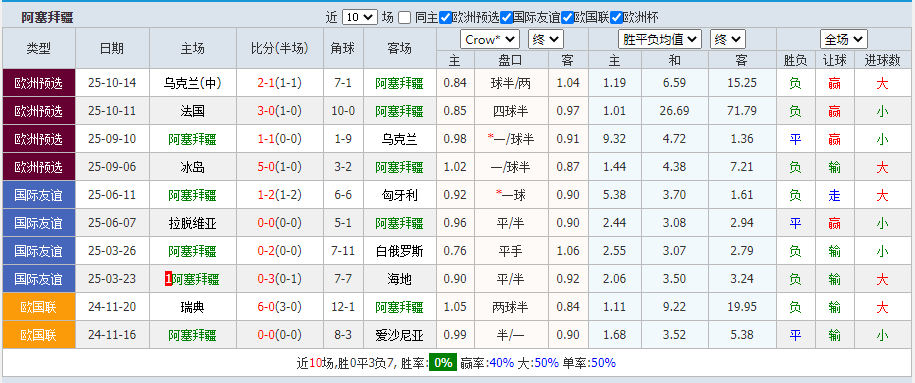Click the 比分(半场) column header
Screen dimensions: 915x383
coord(280,48)
